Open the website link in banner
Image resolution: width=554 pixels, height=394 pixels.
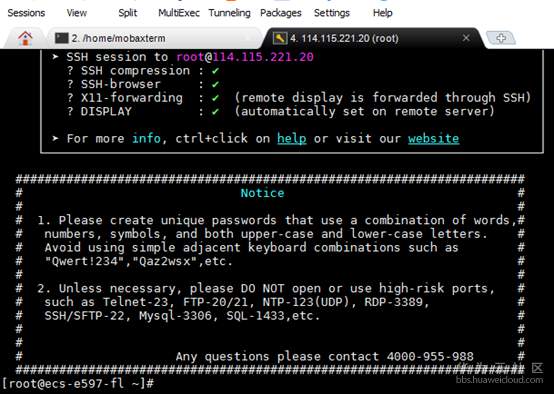(434, 139)
